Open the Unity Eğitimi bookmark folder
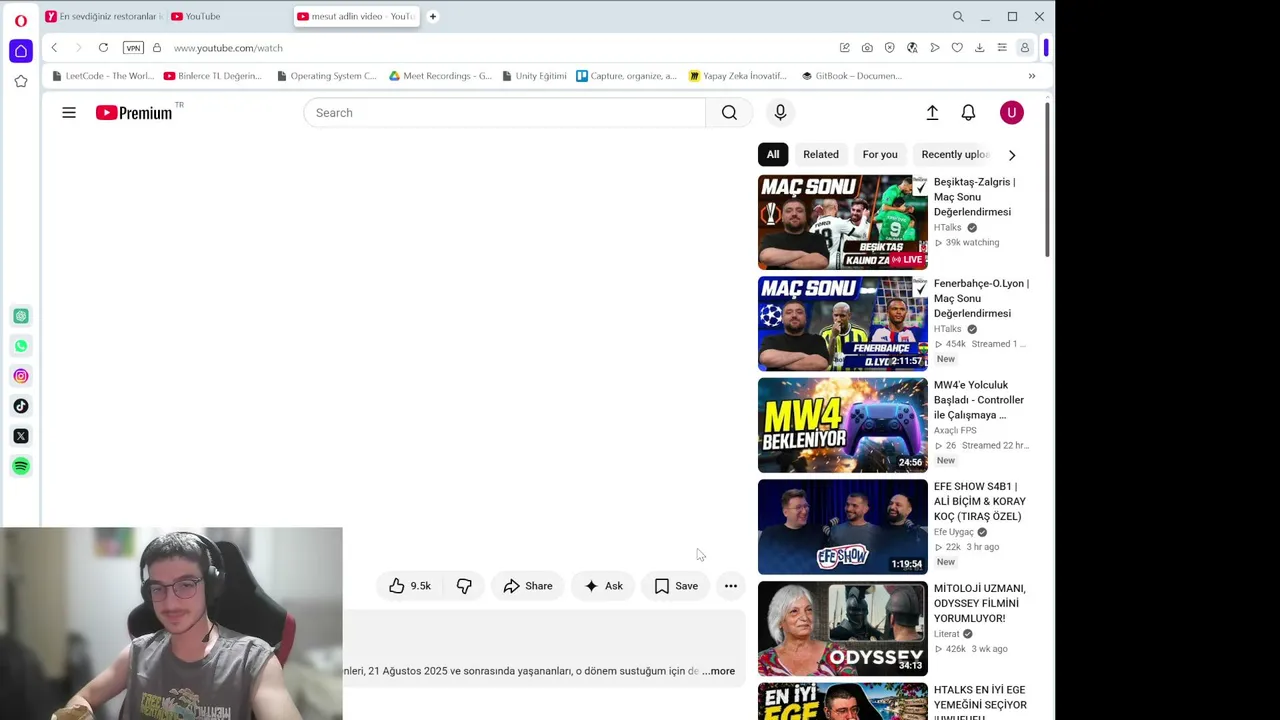The height and width of the screenshot is (720, 1280). [x=534, y=76]
